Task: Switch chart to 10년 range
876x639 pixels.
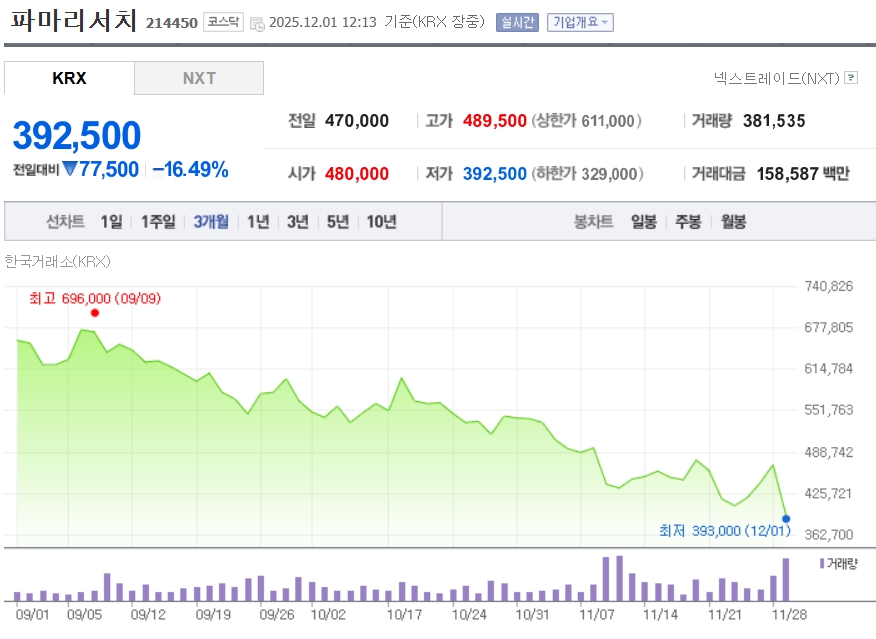Action: point(381,222)
